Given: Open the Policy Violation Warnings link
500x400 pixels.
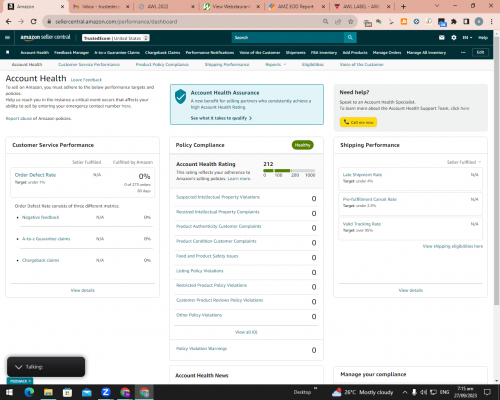Looking at the screenshot, I should pos(201,349).
